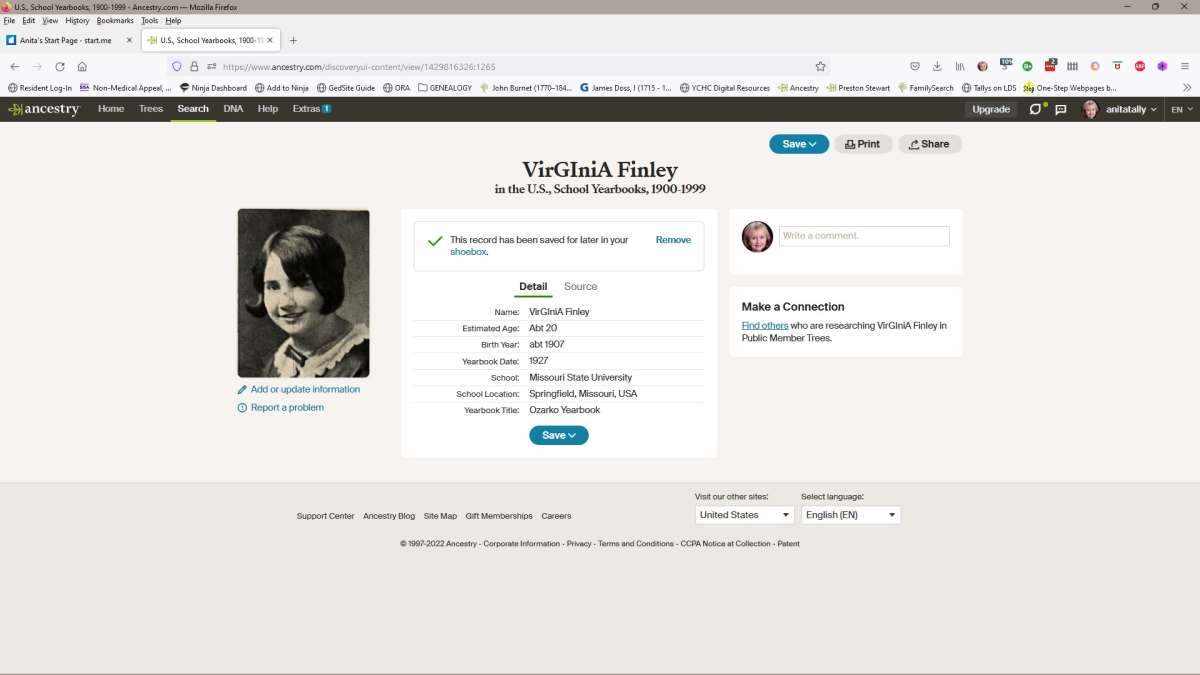The width and height of the screenshot is (1200, 675).
Task: Bookmark this page with the star icon
Action: [x=820, y=66]
